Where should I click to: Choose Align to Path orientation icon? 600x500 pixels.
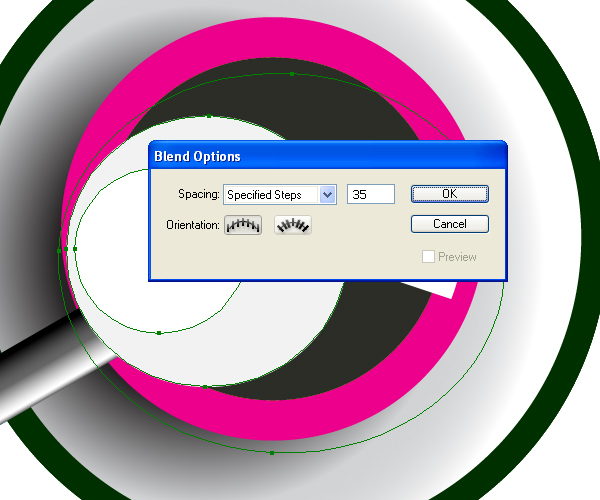pyautogui.click(x=293, y=225)
